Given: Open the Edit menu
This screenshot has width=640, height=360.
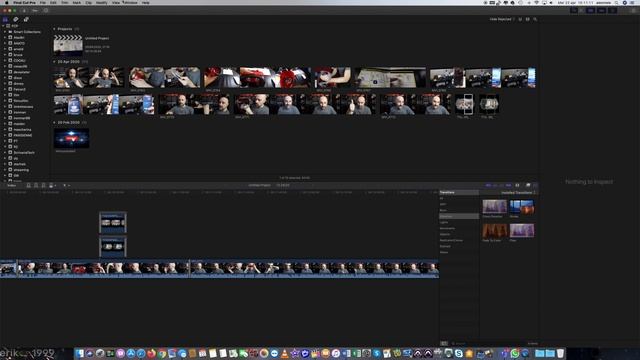Looking at the screenshot, I should pos(53,2).
